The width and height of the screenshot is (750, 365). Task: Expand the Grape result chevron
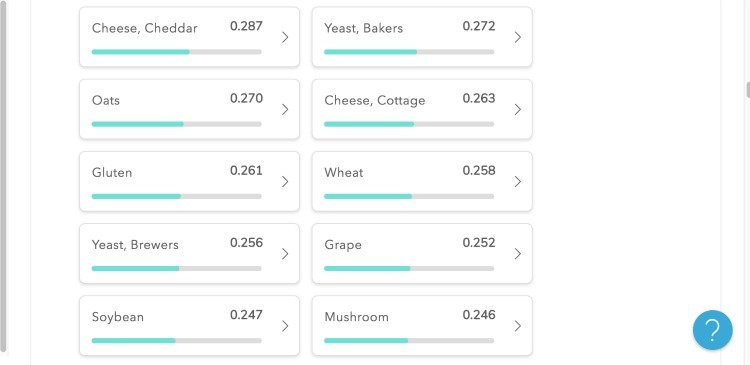(518, 254)
